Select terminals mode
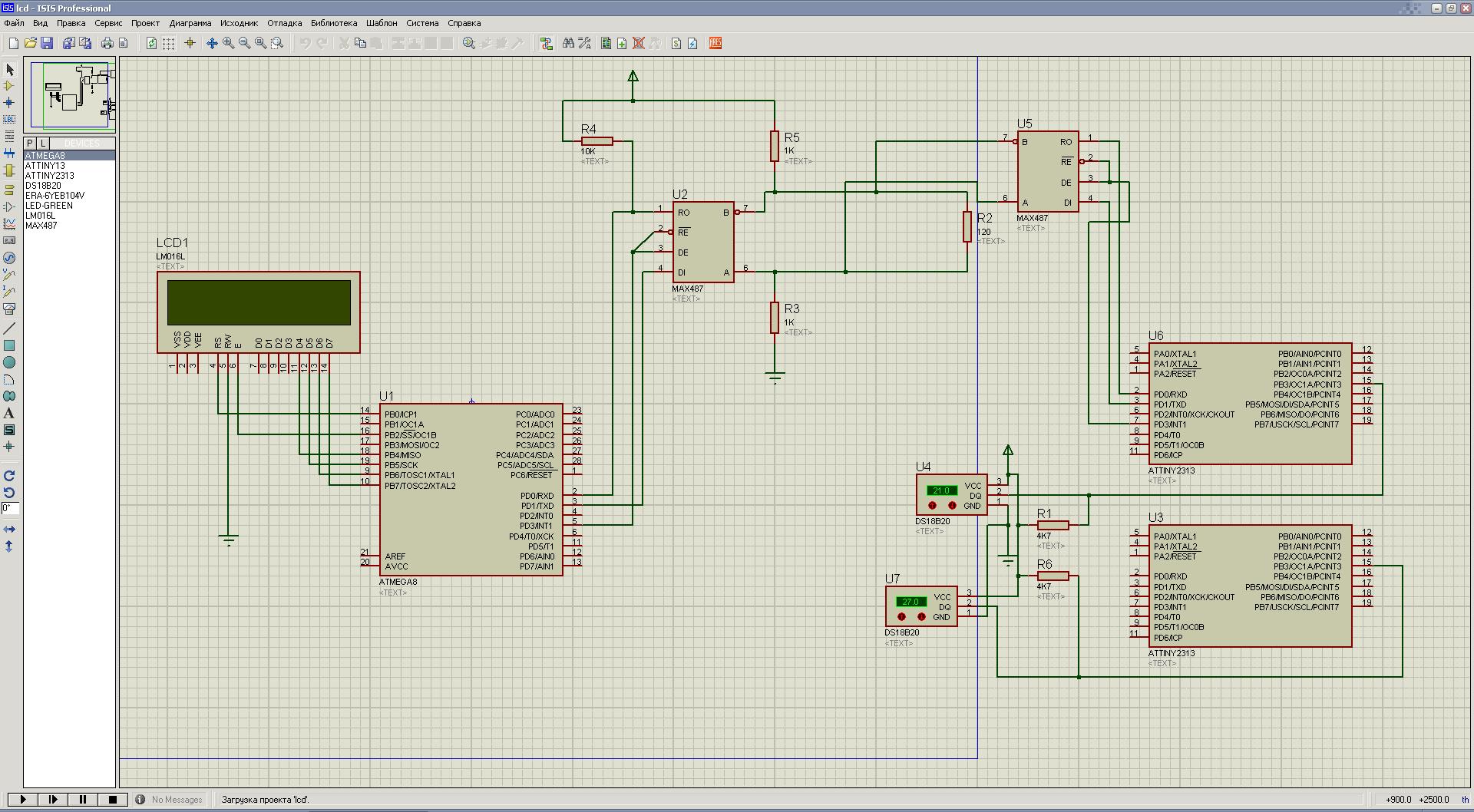Image resolution: width=1474 pixels, height=812 pixels. (x=9, y=190)
